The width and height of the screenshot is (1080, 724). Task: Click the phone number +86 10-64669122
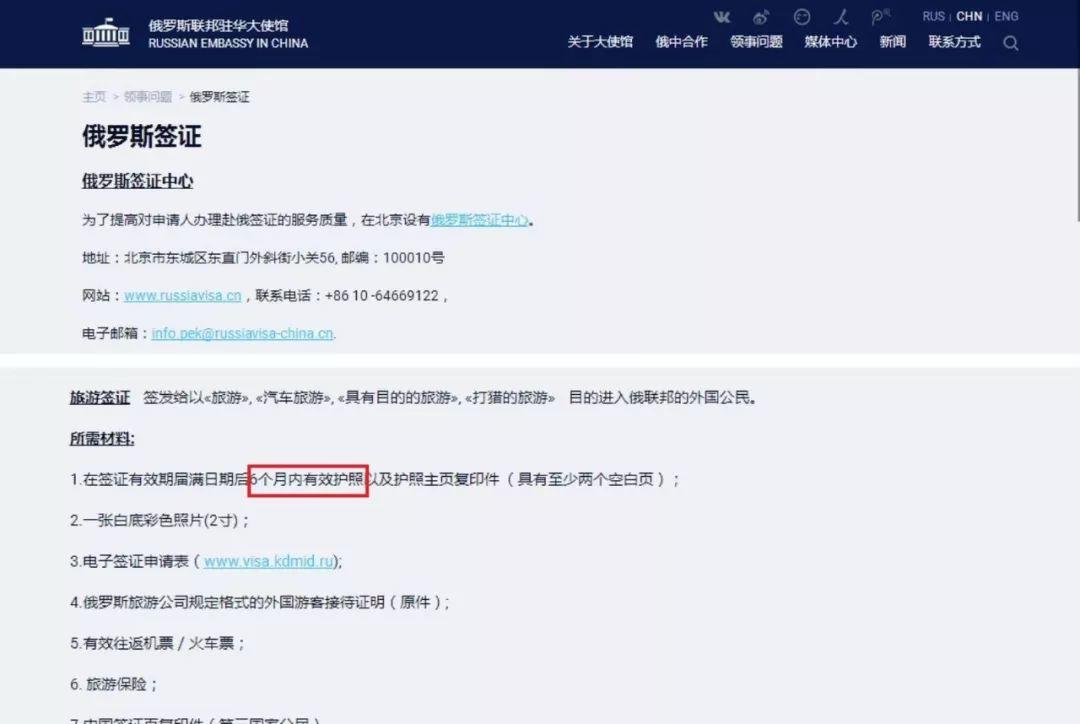click(382, 296)
